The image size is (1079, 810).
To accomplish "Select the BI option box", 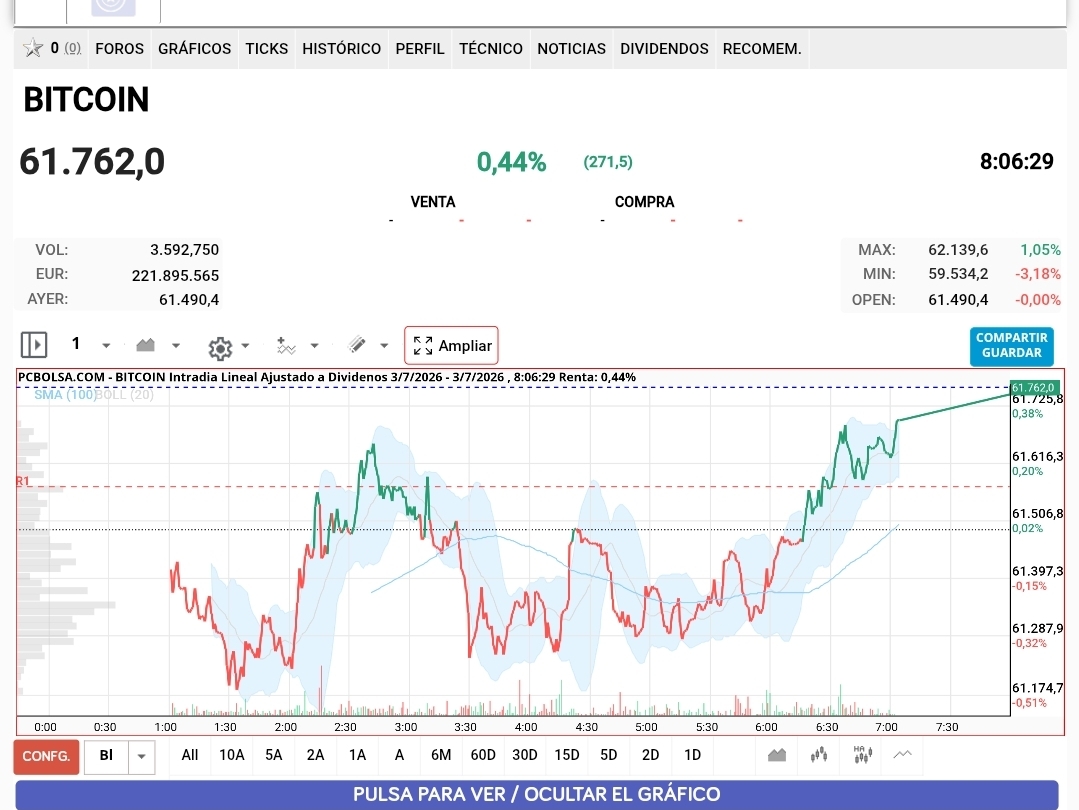I will pyautogui.click(x=106, y=756).
